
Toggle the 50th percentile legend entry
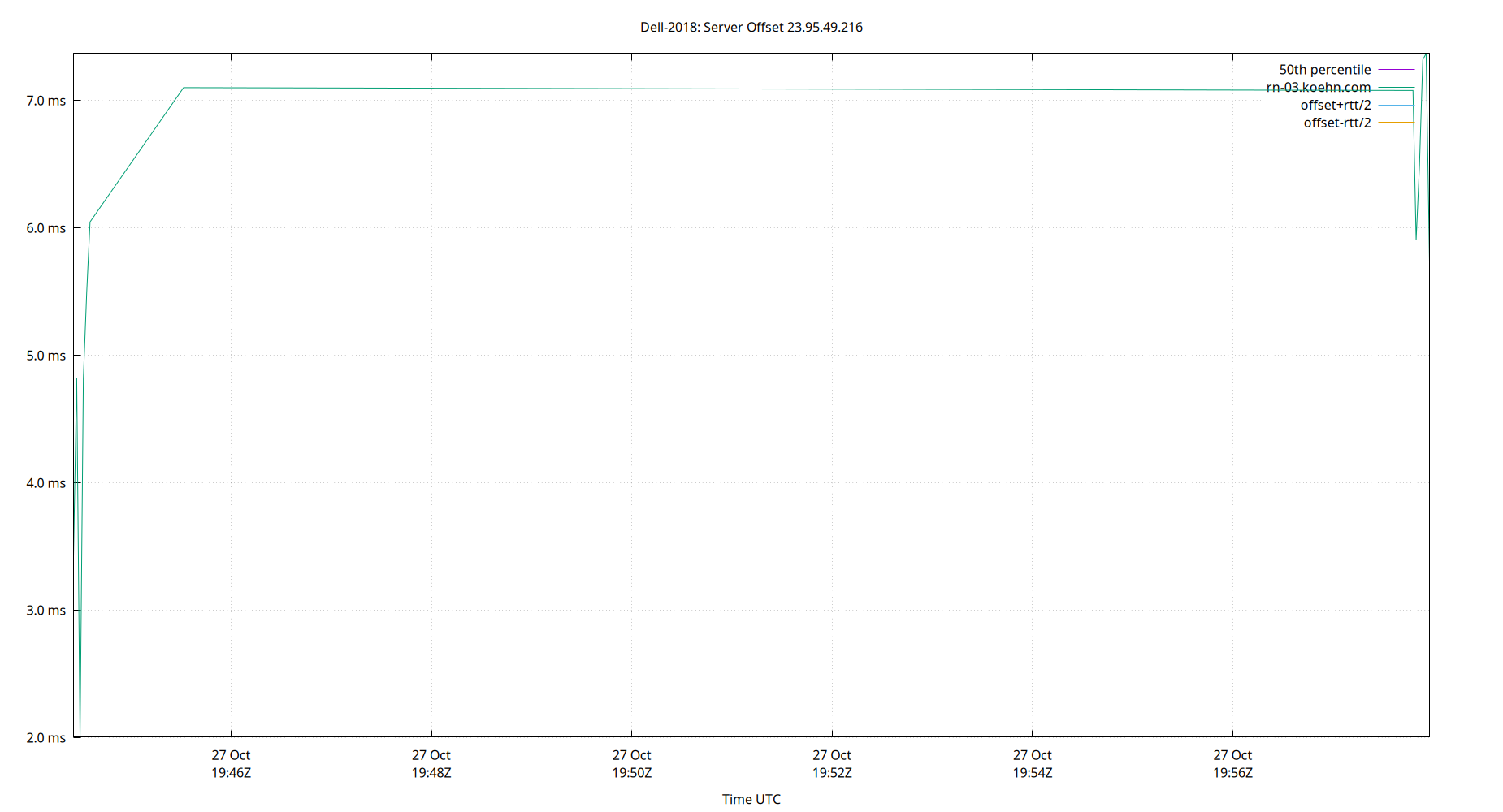coord(1324,70)
